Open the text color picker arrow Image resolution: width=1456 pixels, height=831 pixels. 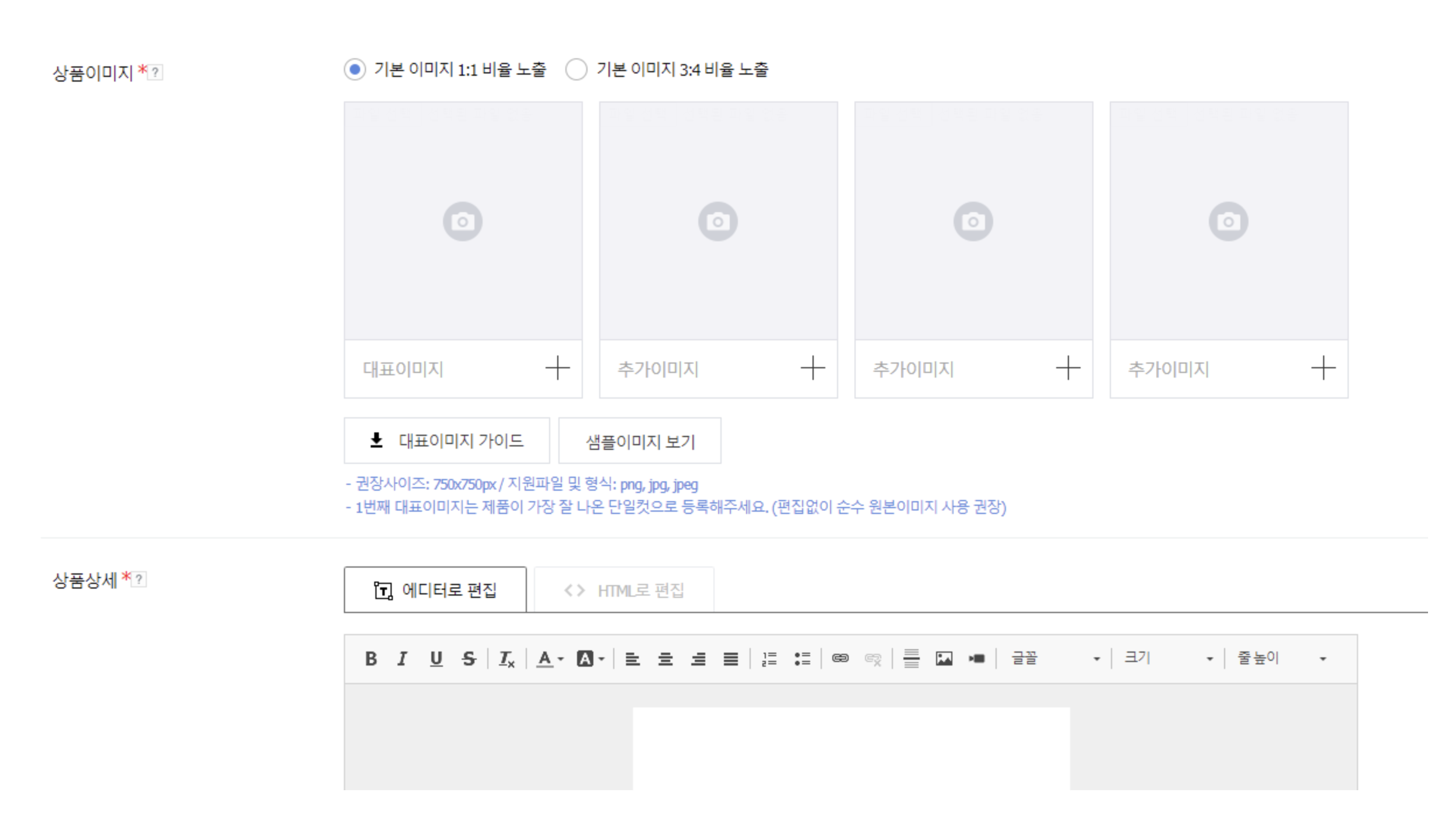point(560,659)
